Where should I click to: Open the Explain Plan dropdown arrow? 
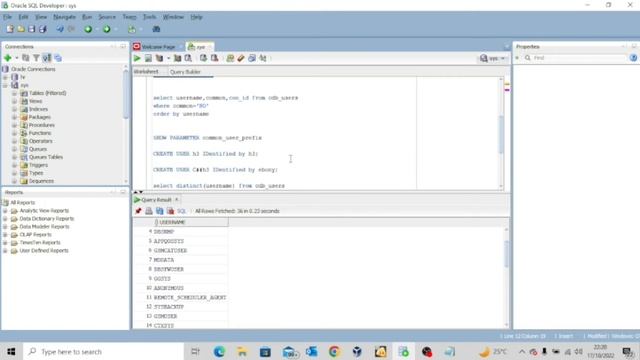click(168, 58)
